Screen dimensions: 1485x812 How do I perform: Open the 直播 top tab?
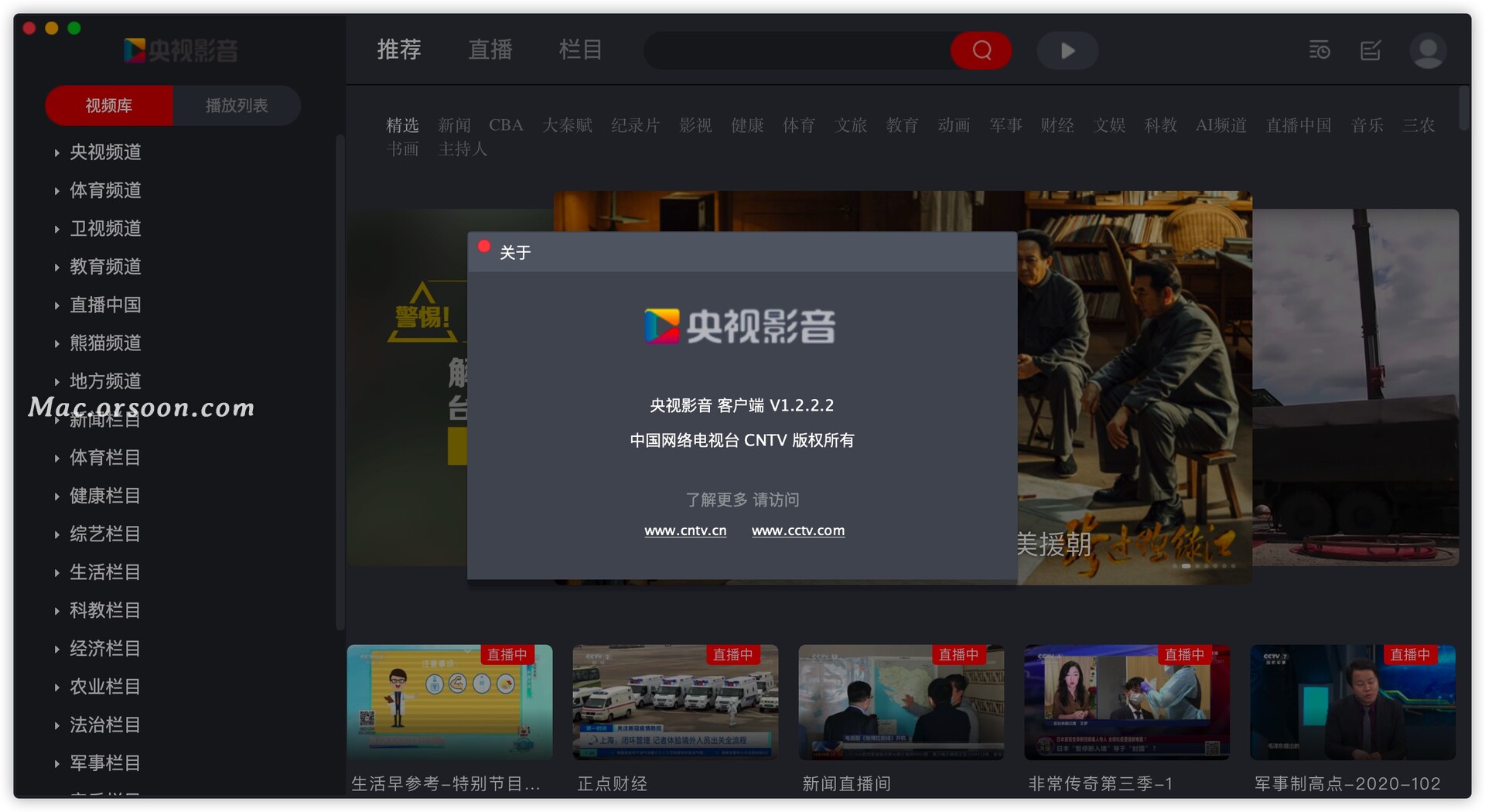490,49
